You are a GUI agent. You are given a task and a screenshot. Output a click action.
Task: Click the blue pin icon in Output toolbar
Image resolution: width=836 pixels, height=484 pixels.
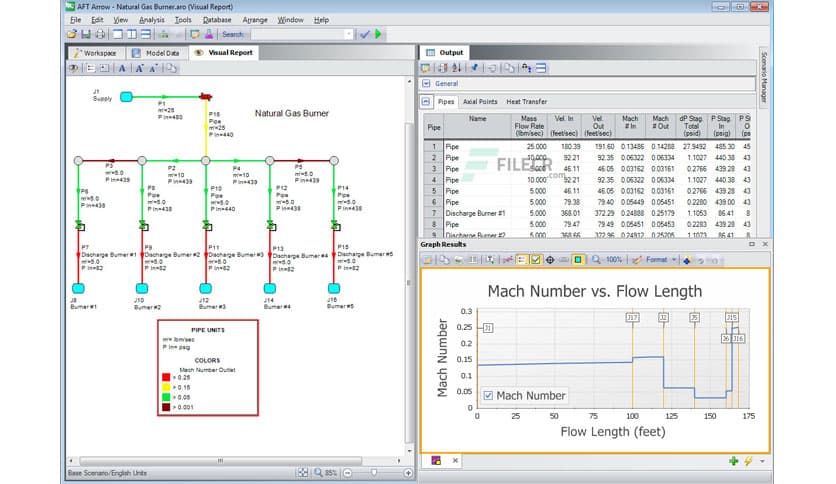[x=474, y=68]
